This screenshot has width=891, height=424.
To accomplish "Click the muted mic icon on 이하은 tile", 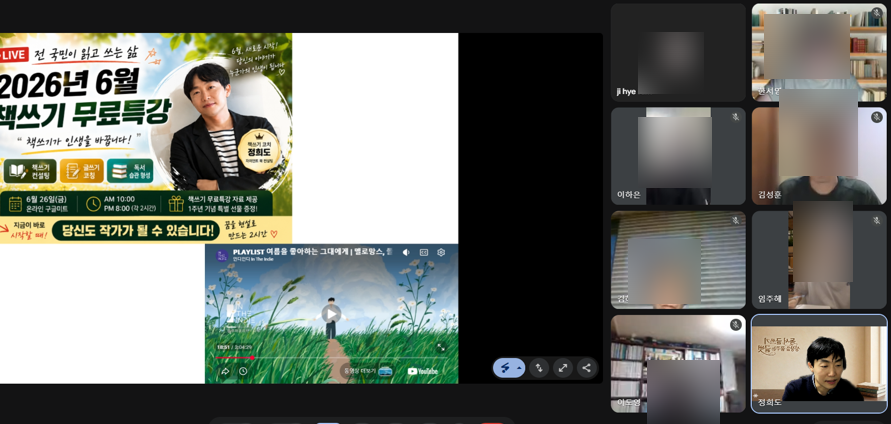I will coord(735,117).
